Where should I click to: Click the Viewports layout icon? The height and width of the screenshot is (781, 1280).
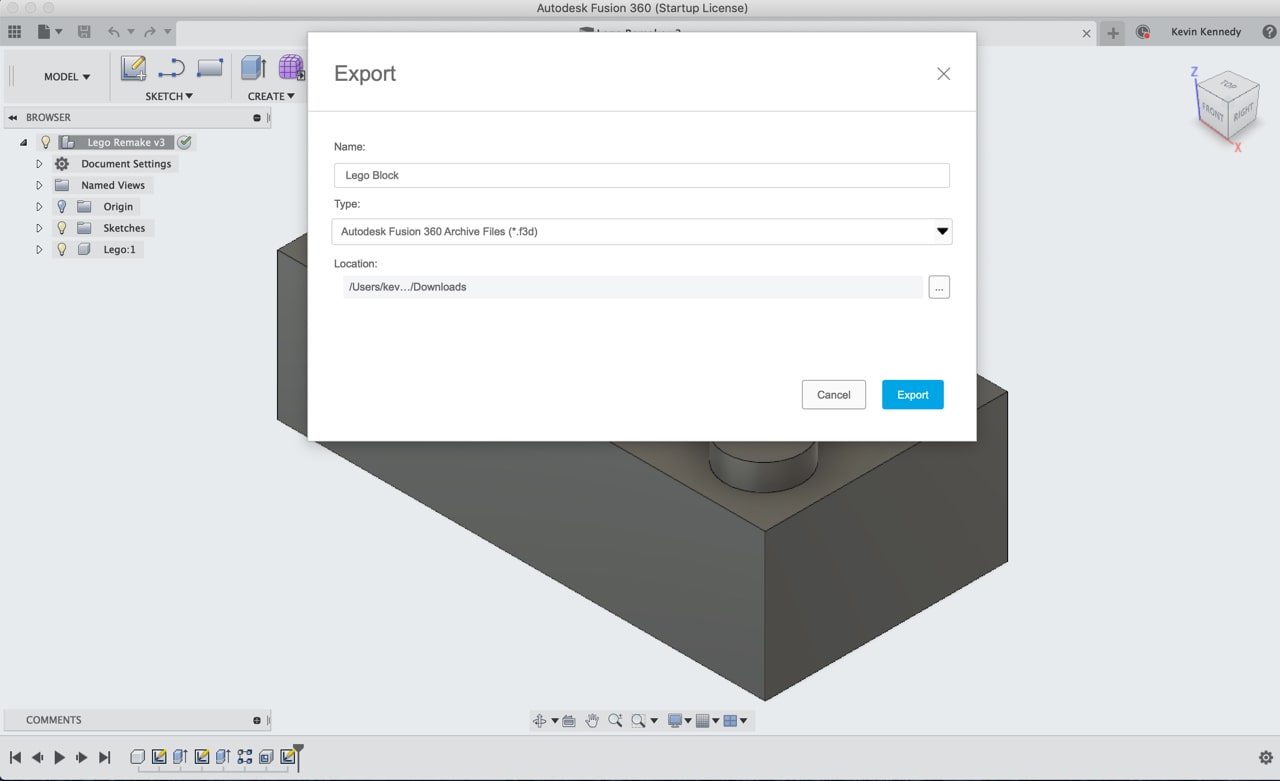(x=730, y=720)
